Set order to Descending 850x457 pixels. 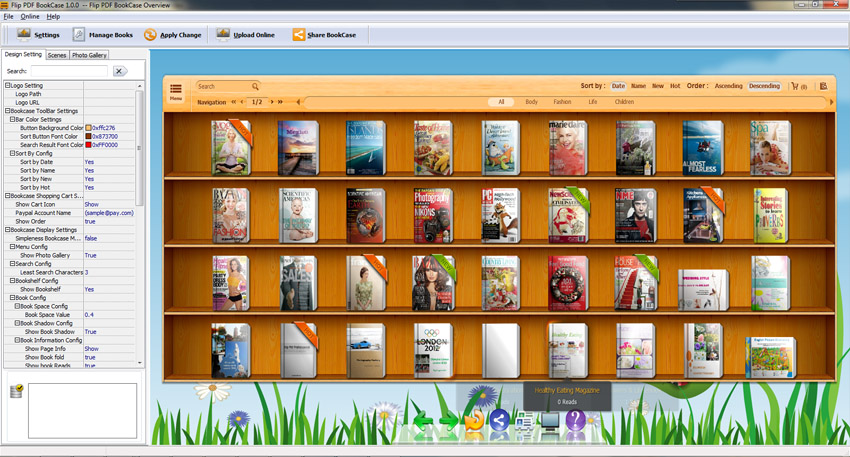[764, 86]
